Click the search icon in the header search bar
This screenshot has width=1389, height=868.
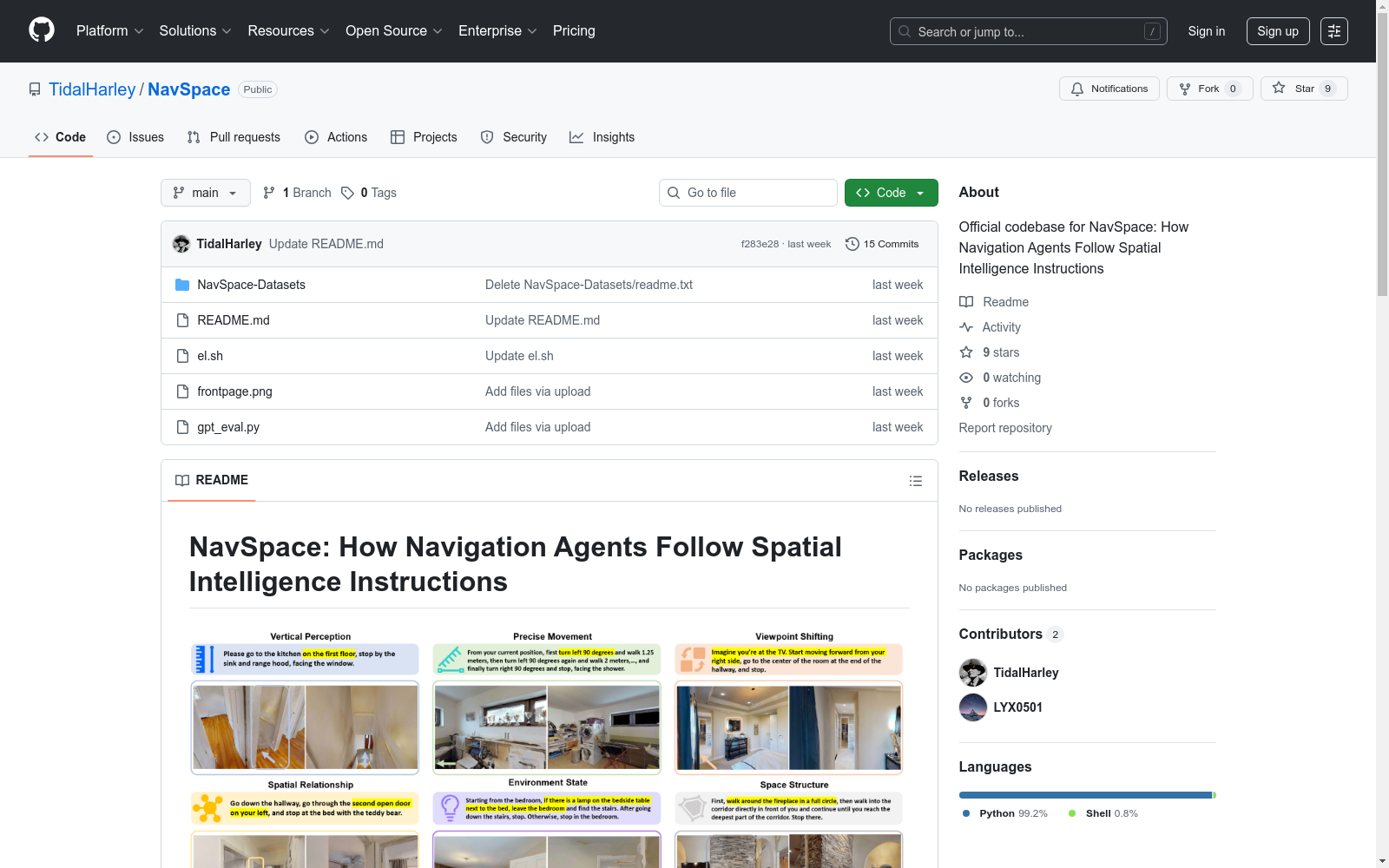(x=905, y=31)
